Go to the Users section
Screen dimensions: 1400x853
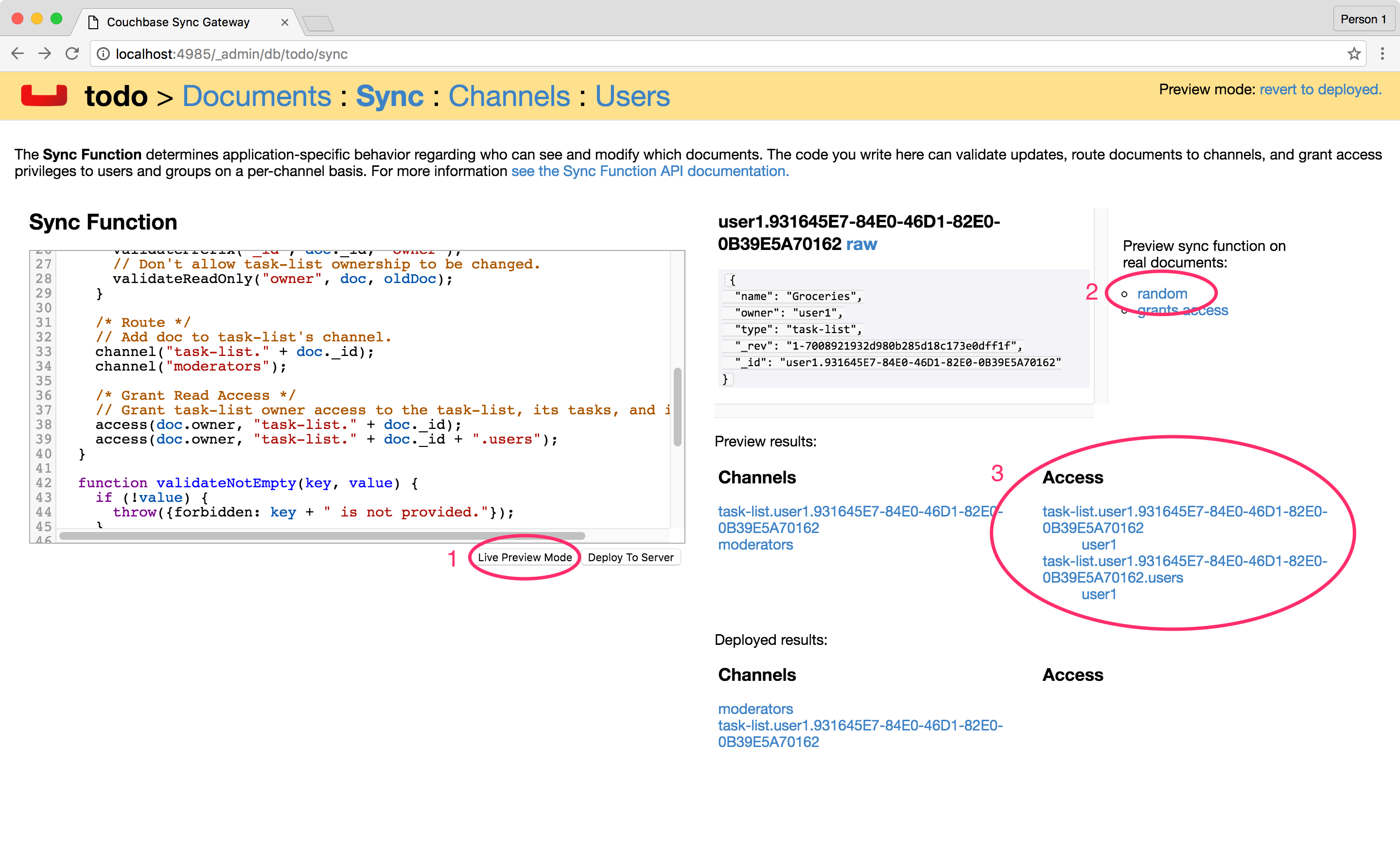(632, 95)
